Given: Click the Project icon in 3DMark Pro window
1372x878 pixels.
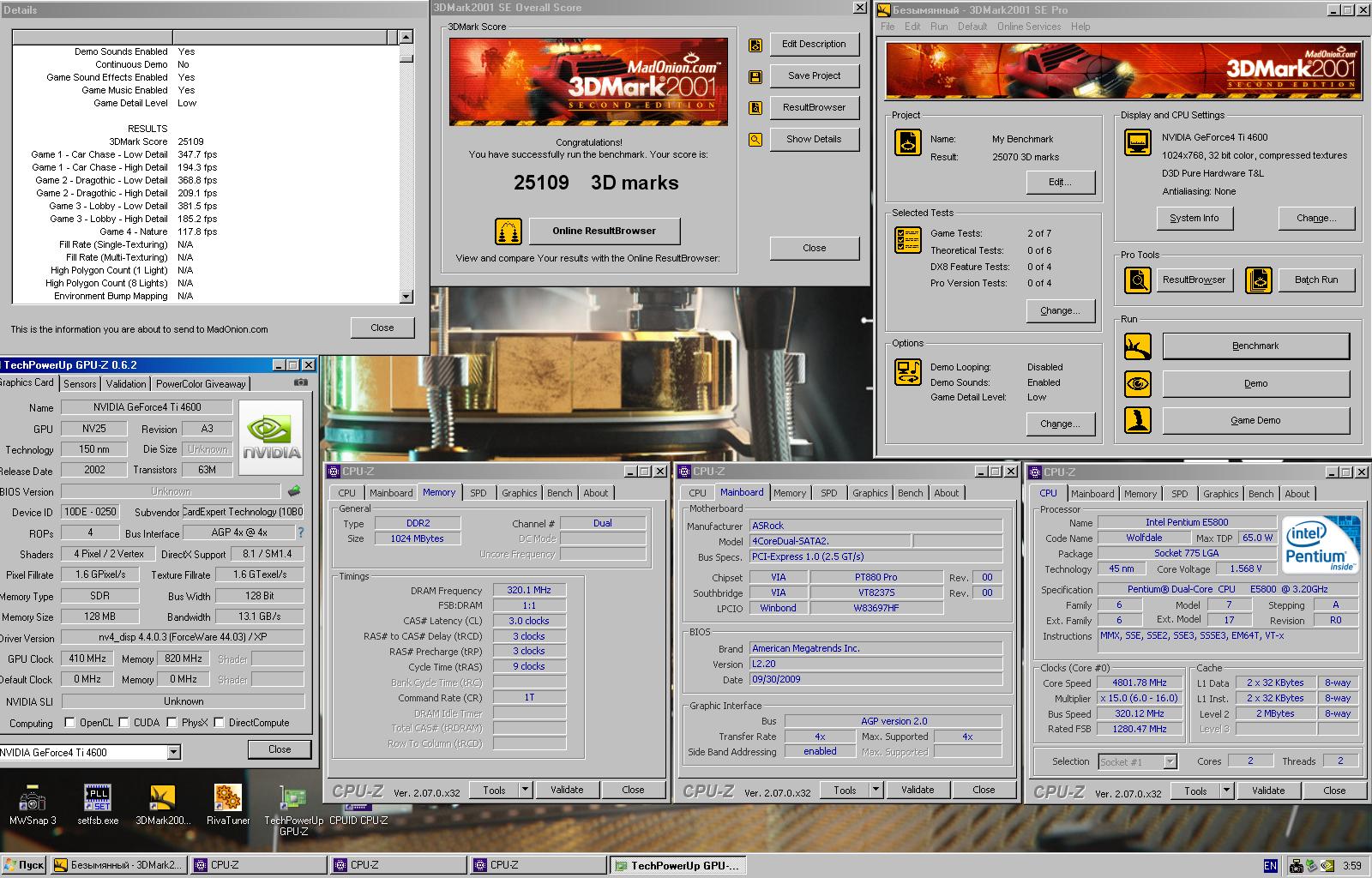Looking at the screenshot, I should [x=908, y=142].
